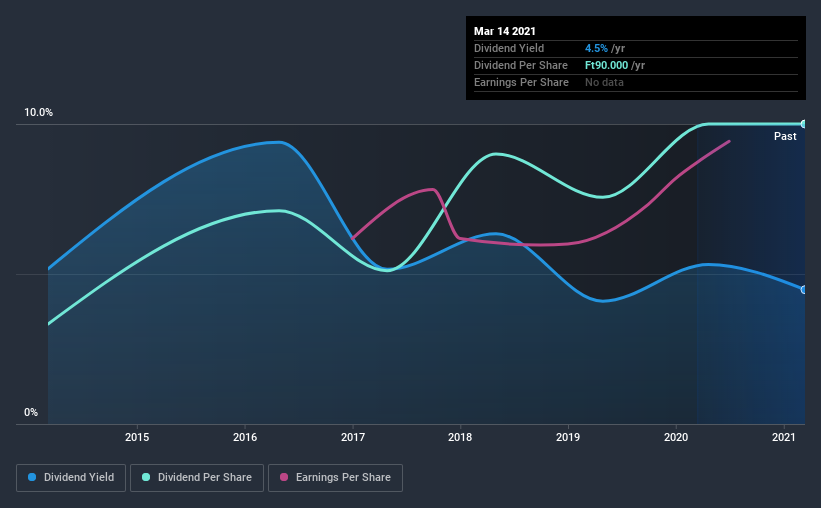The width and height of the screenshot is (821, 508).
Task: Click the pink Earnings Per Share legend dot
Action: (284, 477)
